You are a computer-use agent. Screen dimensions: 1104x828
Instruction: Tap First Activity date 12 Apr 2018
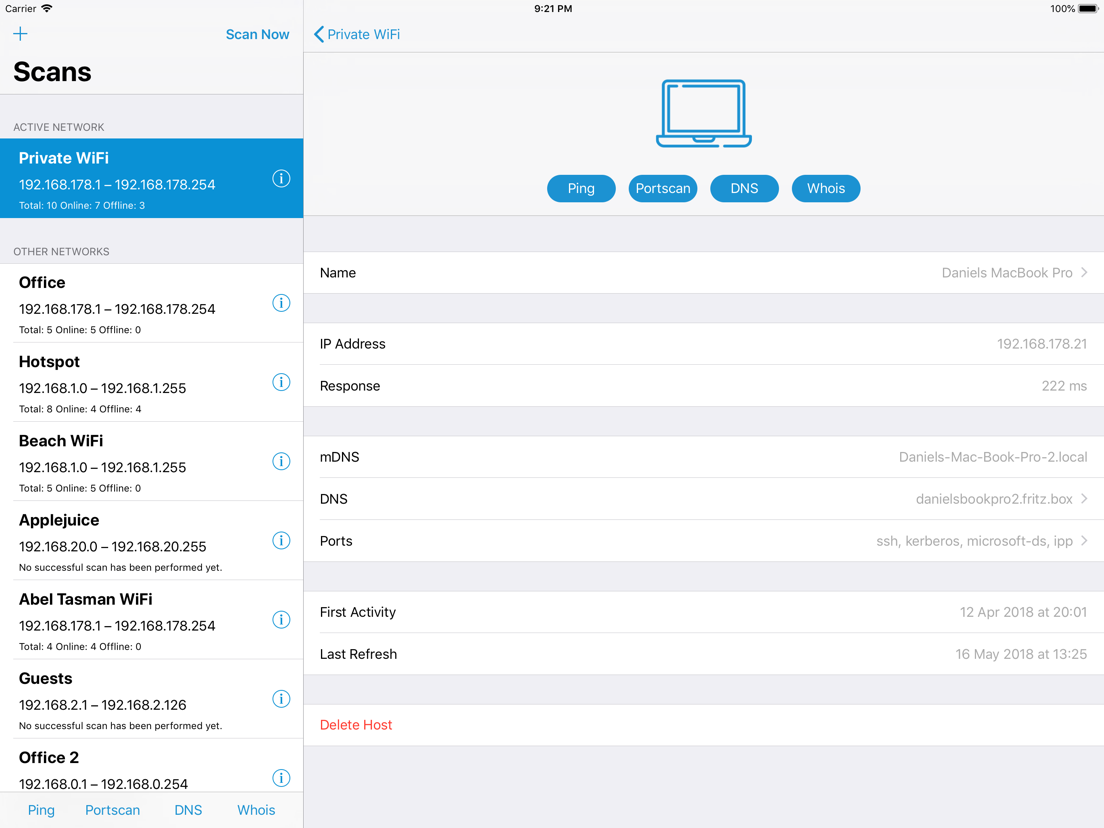[x=1023, y=613]
